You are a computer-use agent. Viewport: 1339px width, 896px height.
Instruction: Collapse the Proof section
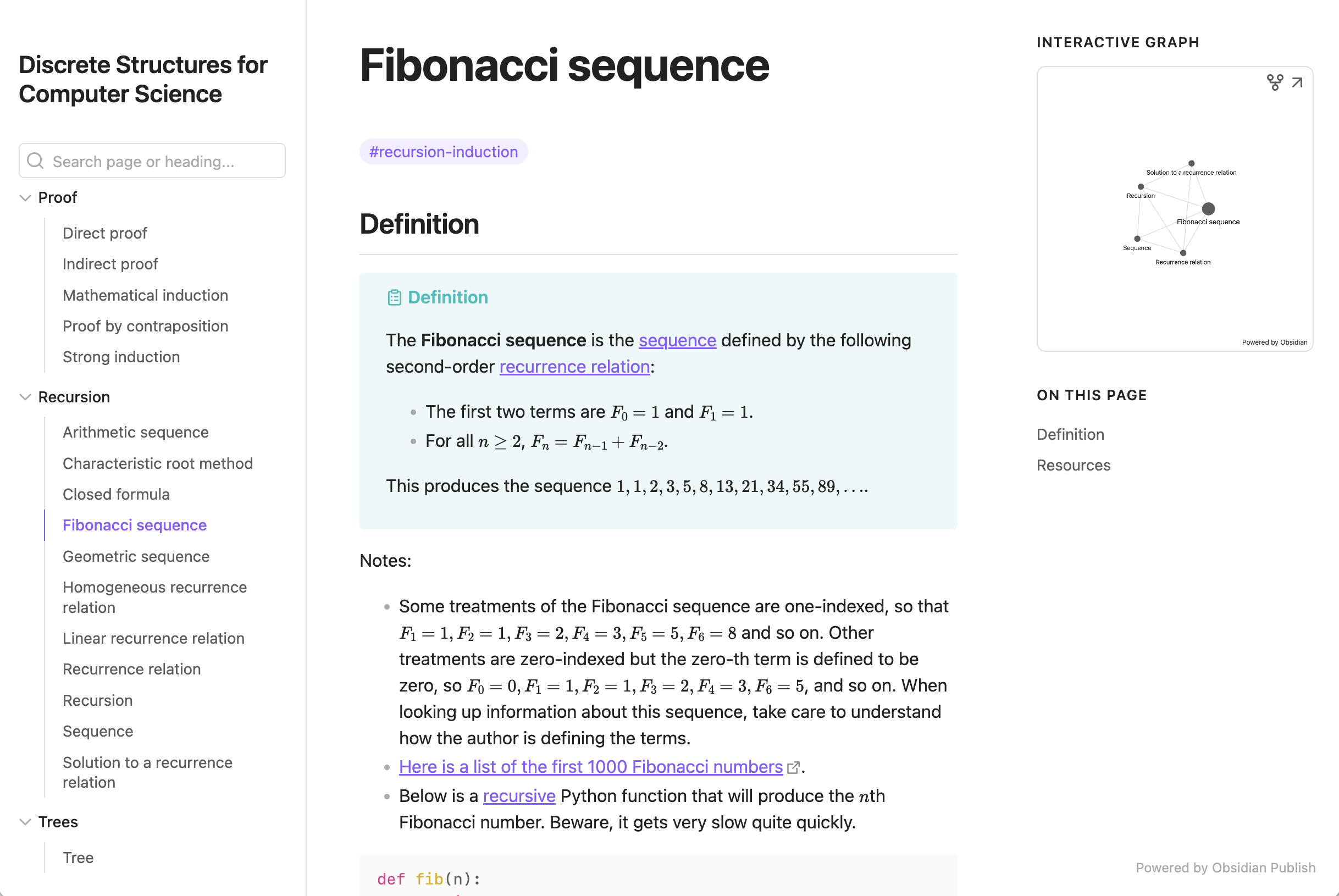(25, 198)
